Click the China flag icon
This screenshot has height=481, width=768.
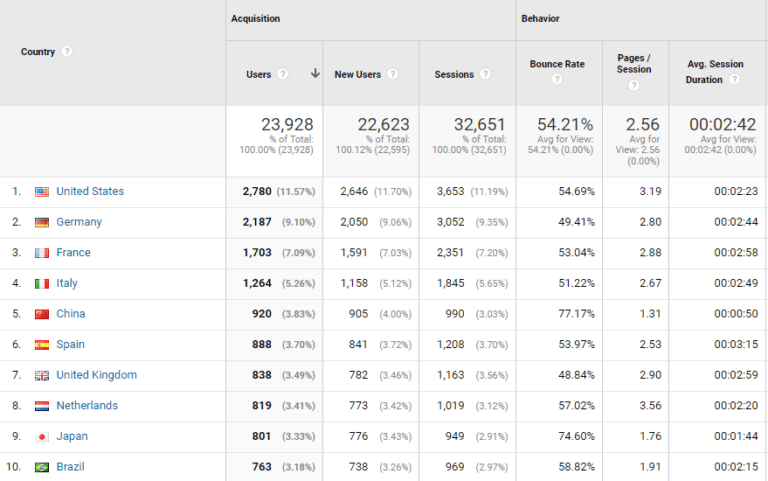pos(42,314)
